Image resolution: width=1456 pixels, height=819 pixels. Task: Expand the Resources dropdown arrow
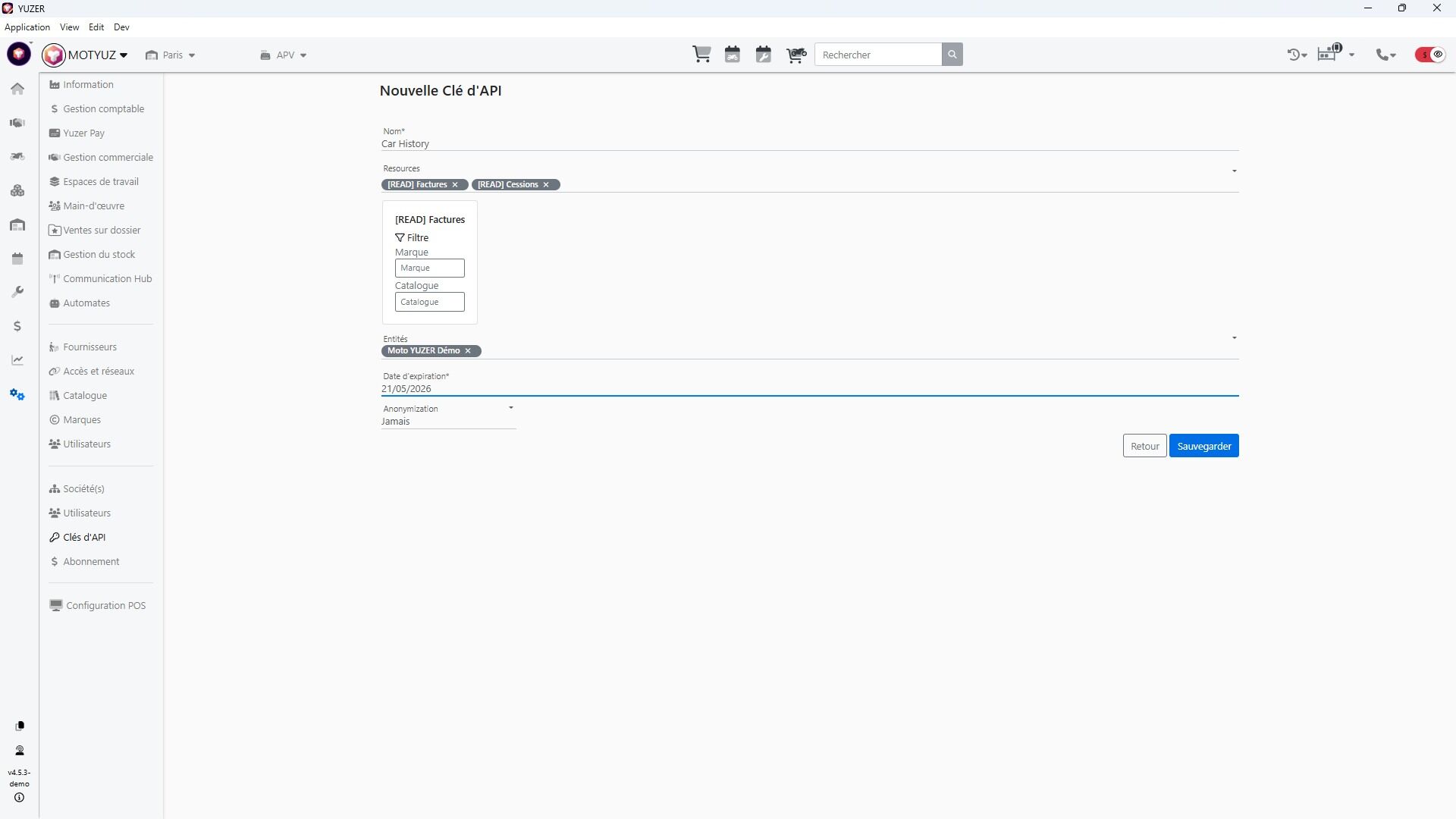(x=1234, y=171)
